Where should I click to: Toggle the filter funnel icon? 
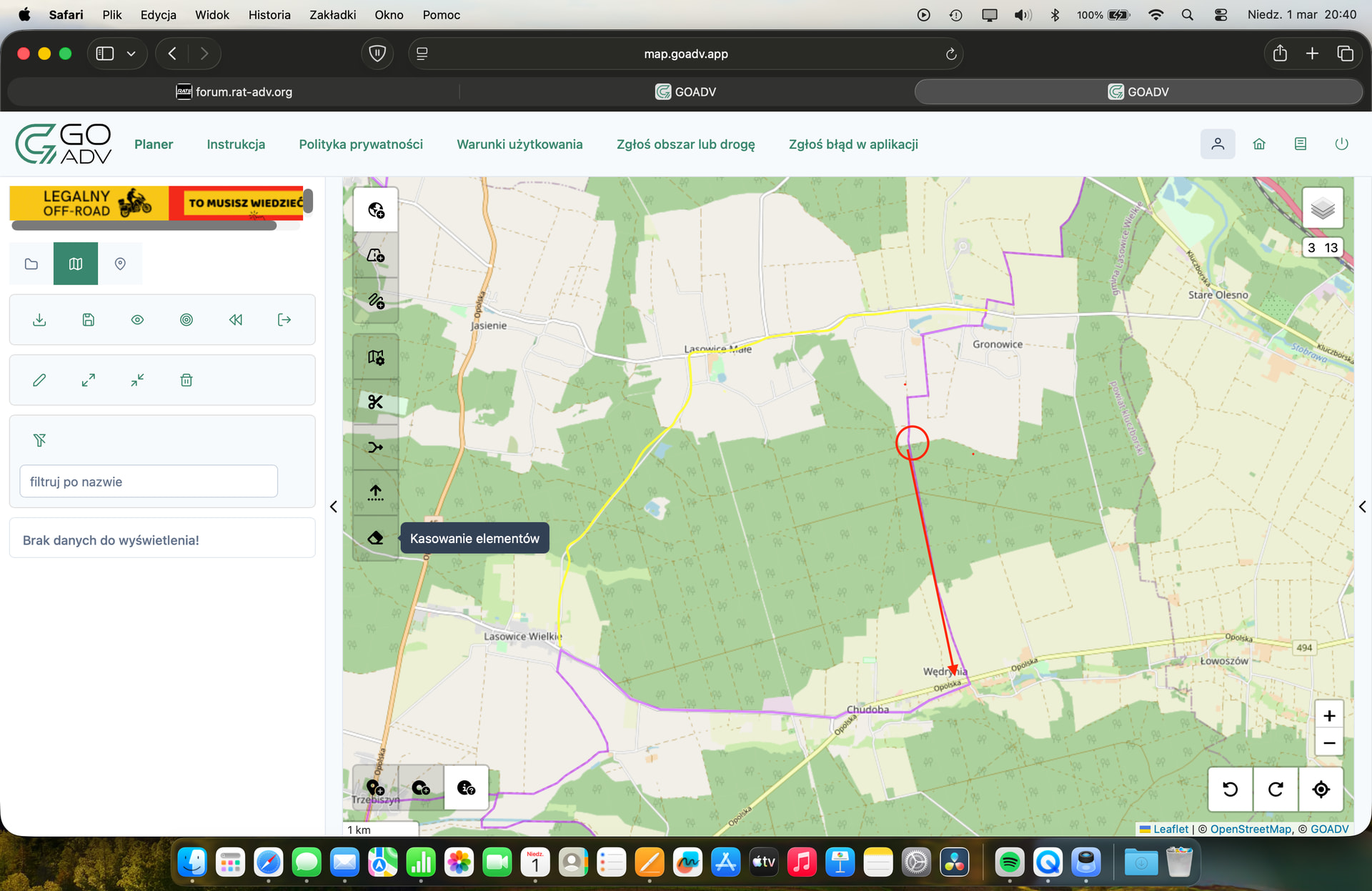[x=39, y=440]
